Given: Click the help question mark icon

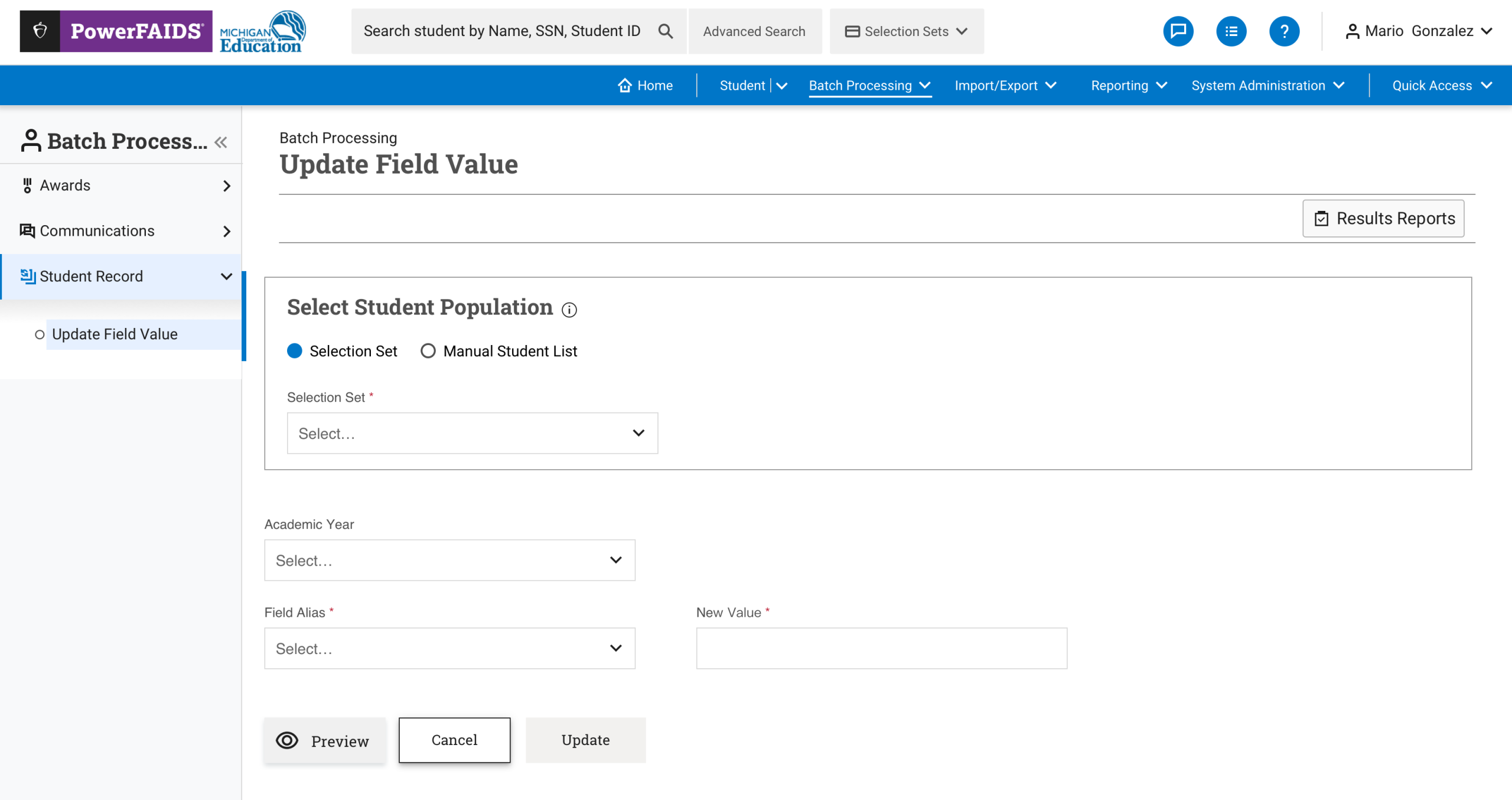Looking at the screenshot, I should point(1283,31).
